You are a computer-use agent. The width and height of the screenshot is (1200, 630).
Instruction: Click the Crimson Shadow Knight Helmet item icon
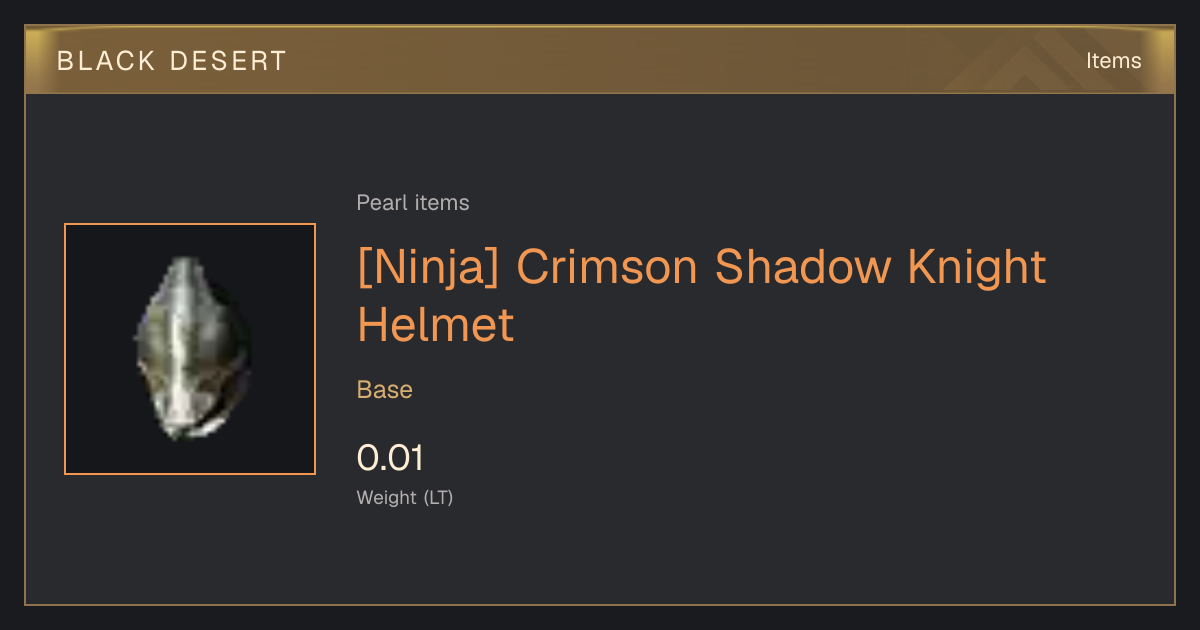pos(192,348)
